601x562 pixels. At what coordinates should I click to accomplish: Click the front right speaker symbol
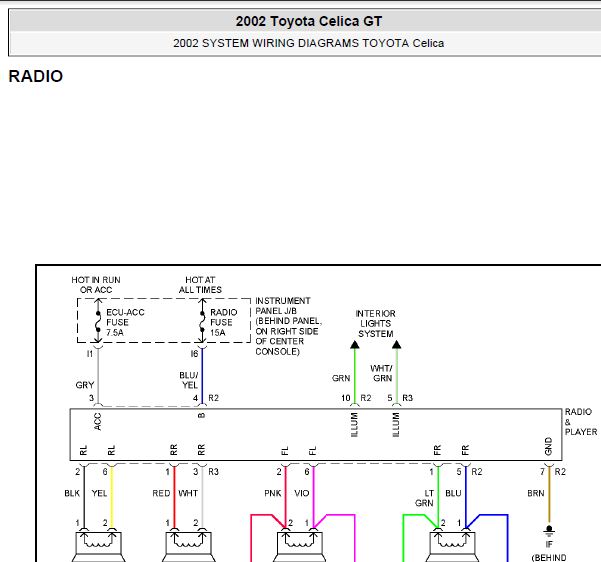pyautogui.click(x=452, y=546)
